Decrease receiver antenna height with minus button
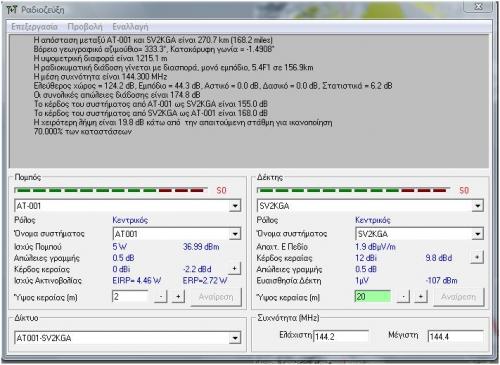Image resolution: width=500 pixels, height=365 pixels. click(404, 296)
